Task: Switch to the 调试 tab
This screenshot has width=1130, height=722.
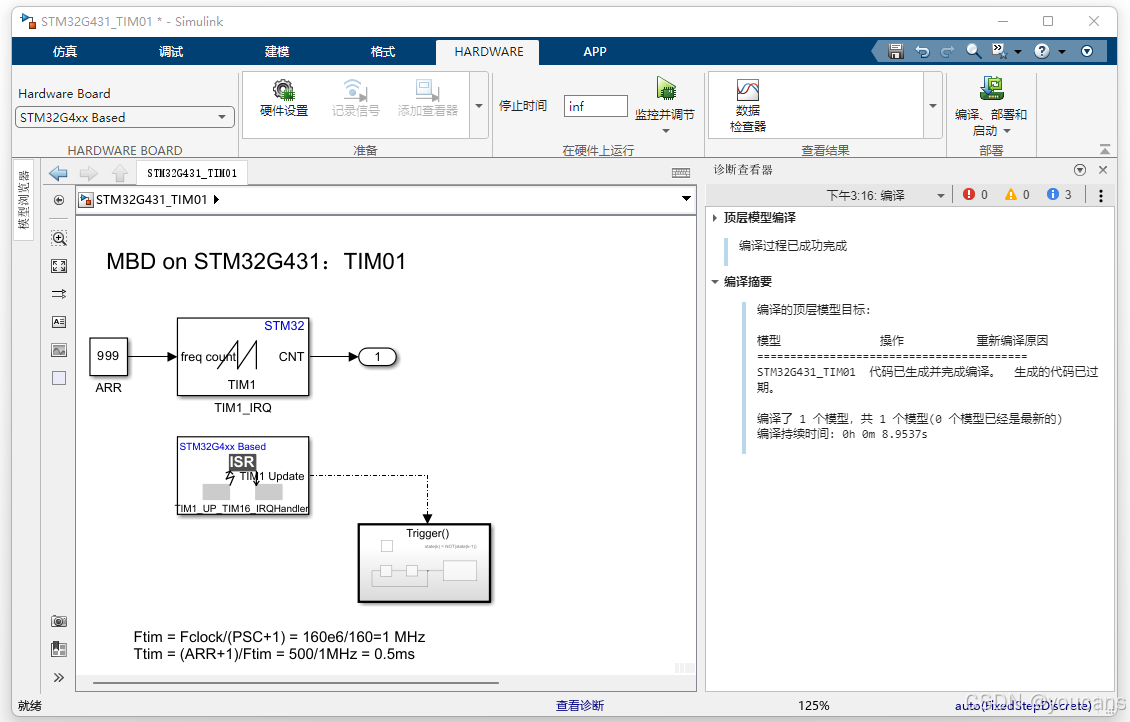Action: point(171,52)
